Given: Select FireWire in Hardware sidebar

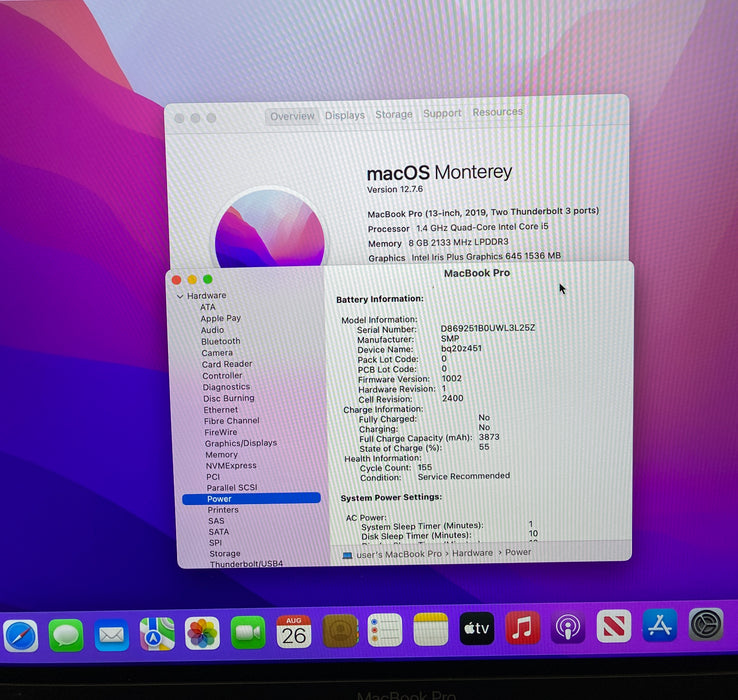Looking at the screenshot, I should point(221,432).
